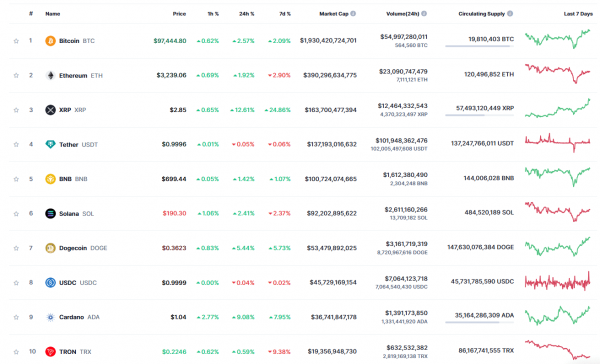Open the Circulating Supply info icon

click(510, 13)
